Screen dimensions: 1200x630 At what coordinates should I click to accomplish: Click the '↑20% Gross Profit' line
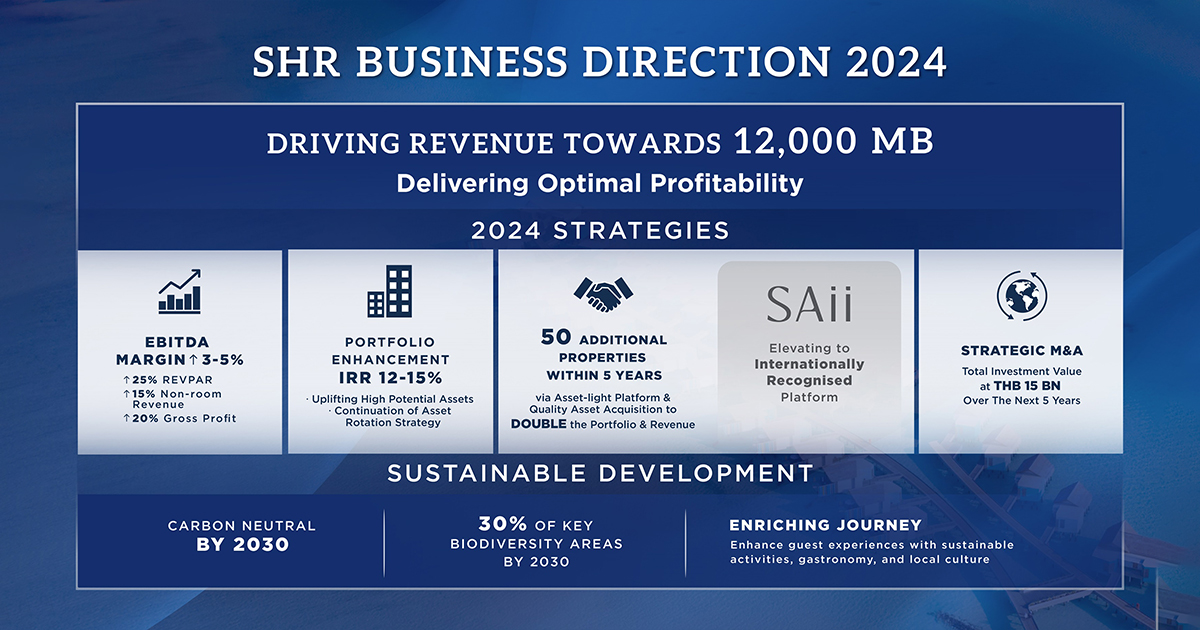tap(180, 418)
